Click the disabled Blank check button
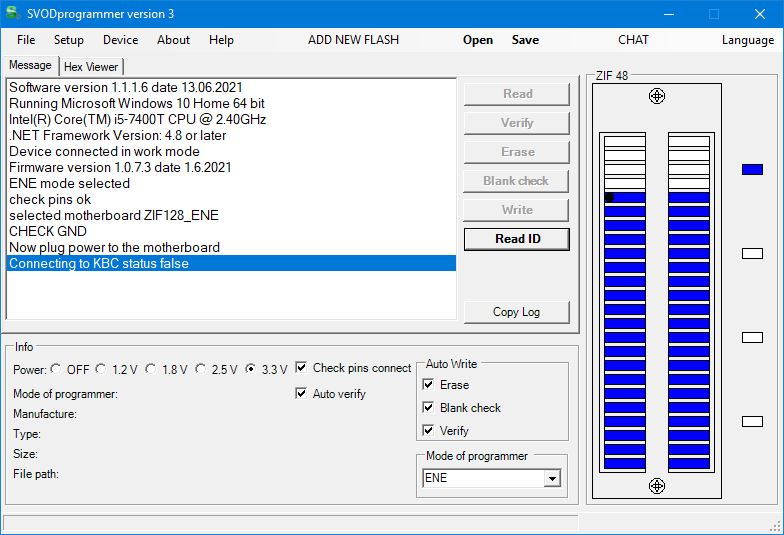784x535 pixels. [516, 181]
